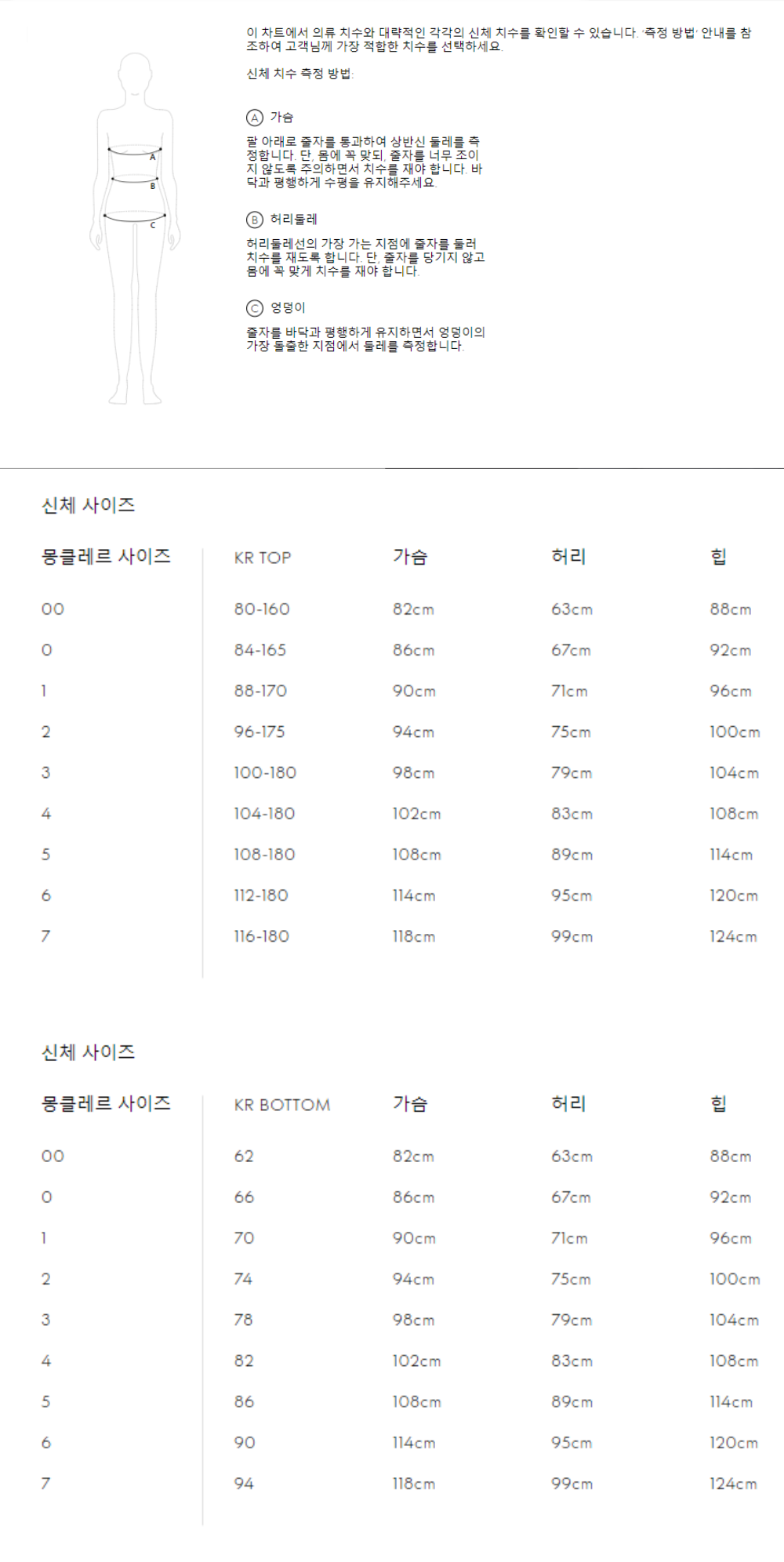Select KR BOTTOM size 74
This screenshot has width=784, height=1562.
pyautogui.click(x=243, y=1278)
